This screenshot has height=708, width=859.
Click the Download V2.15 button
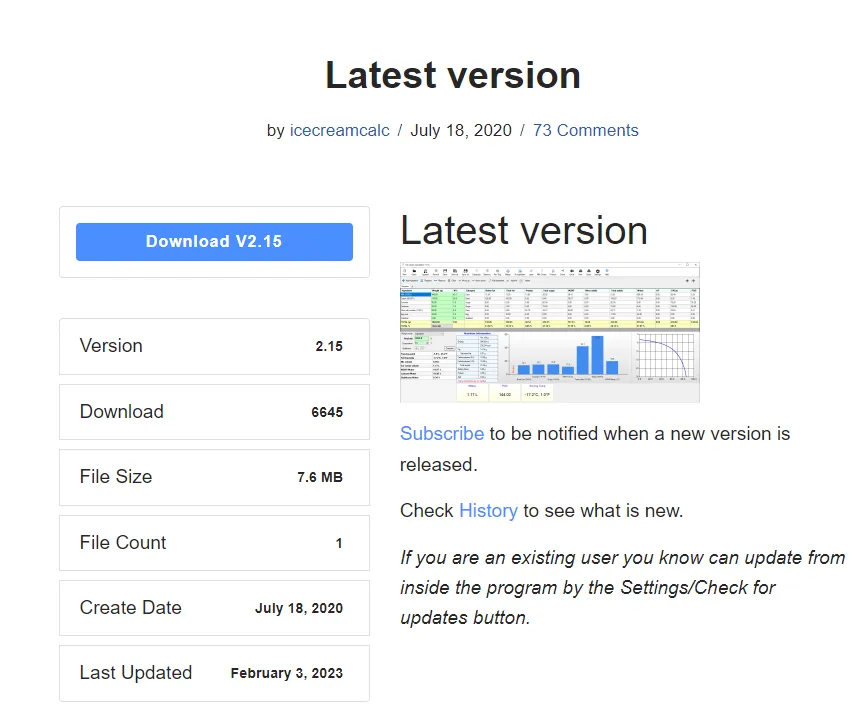click(x=214, y=242)
